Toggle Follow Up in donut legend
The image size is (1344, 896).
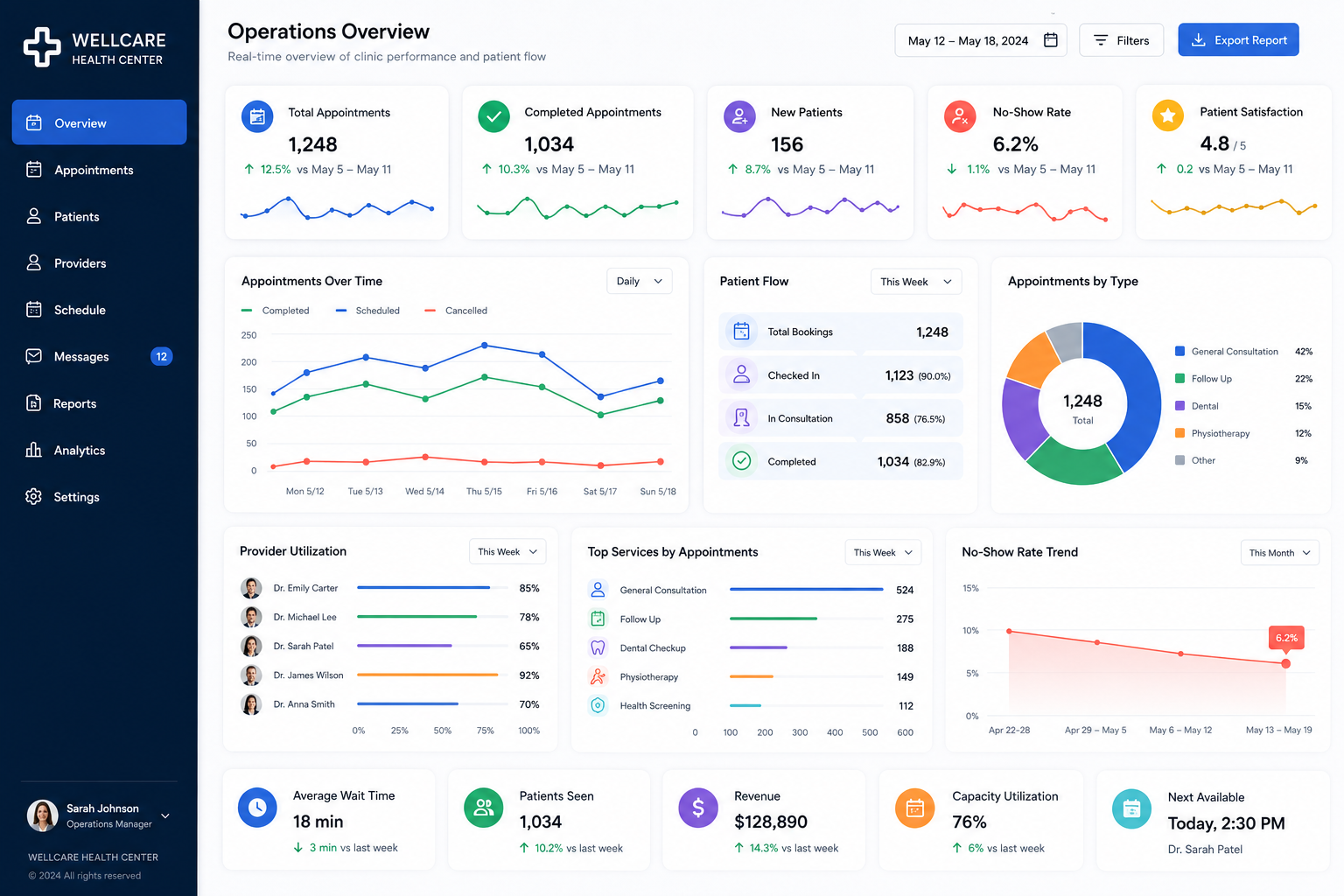coord(1203,378)
